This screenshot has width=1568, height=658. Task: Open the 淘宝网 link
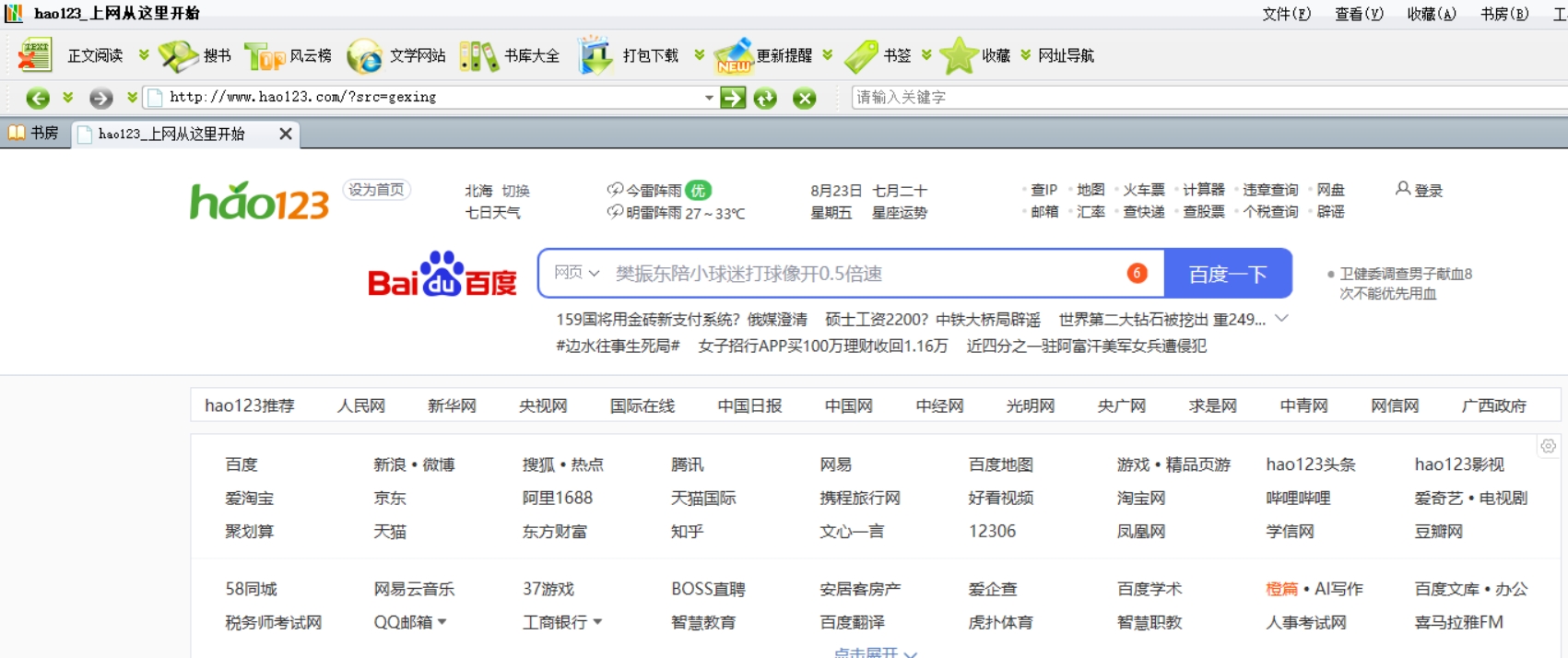[x=1141, y=498]
